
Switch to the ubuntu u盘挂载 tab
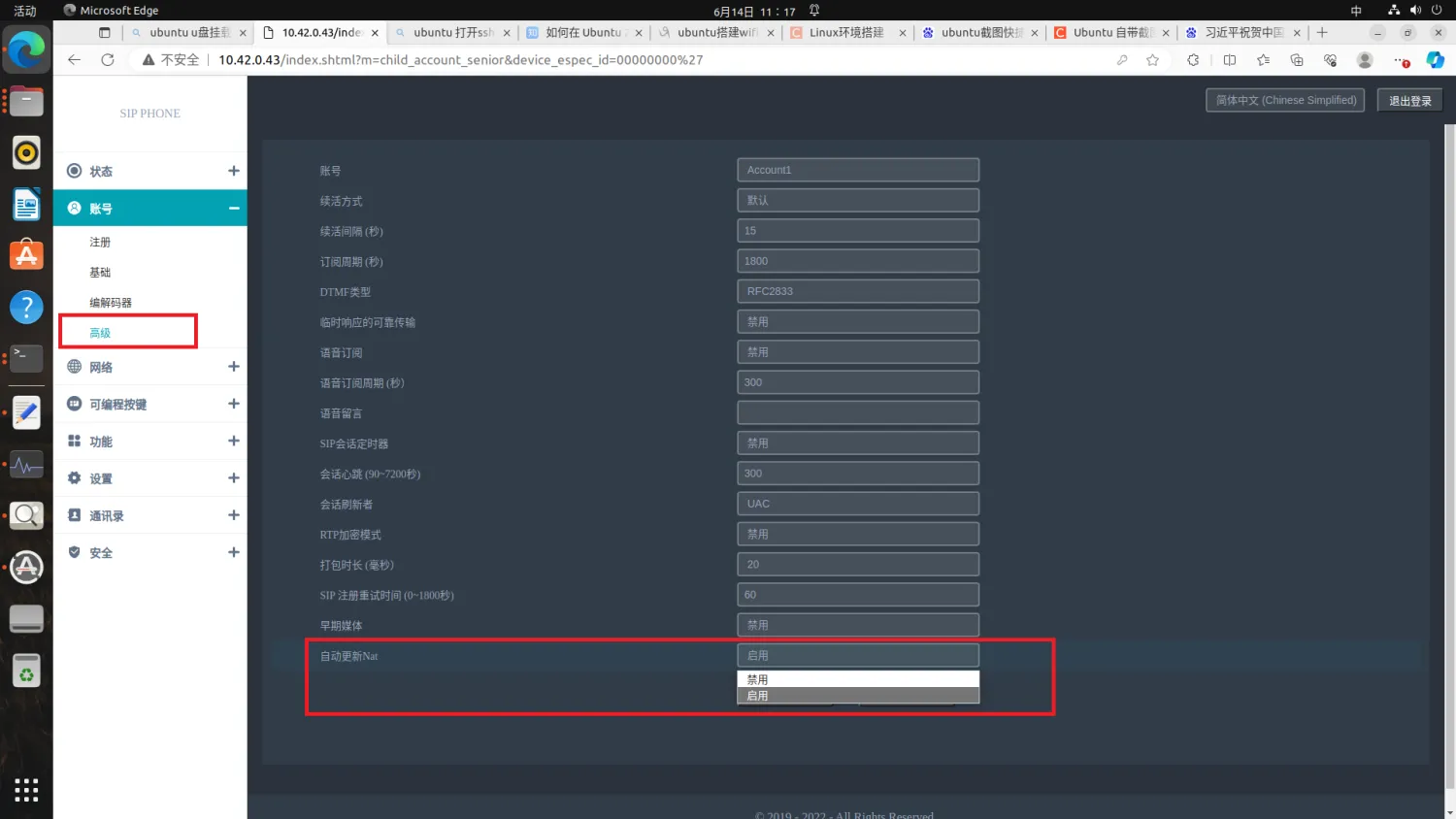pyautogui.click(x=188, y=32)
